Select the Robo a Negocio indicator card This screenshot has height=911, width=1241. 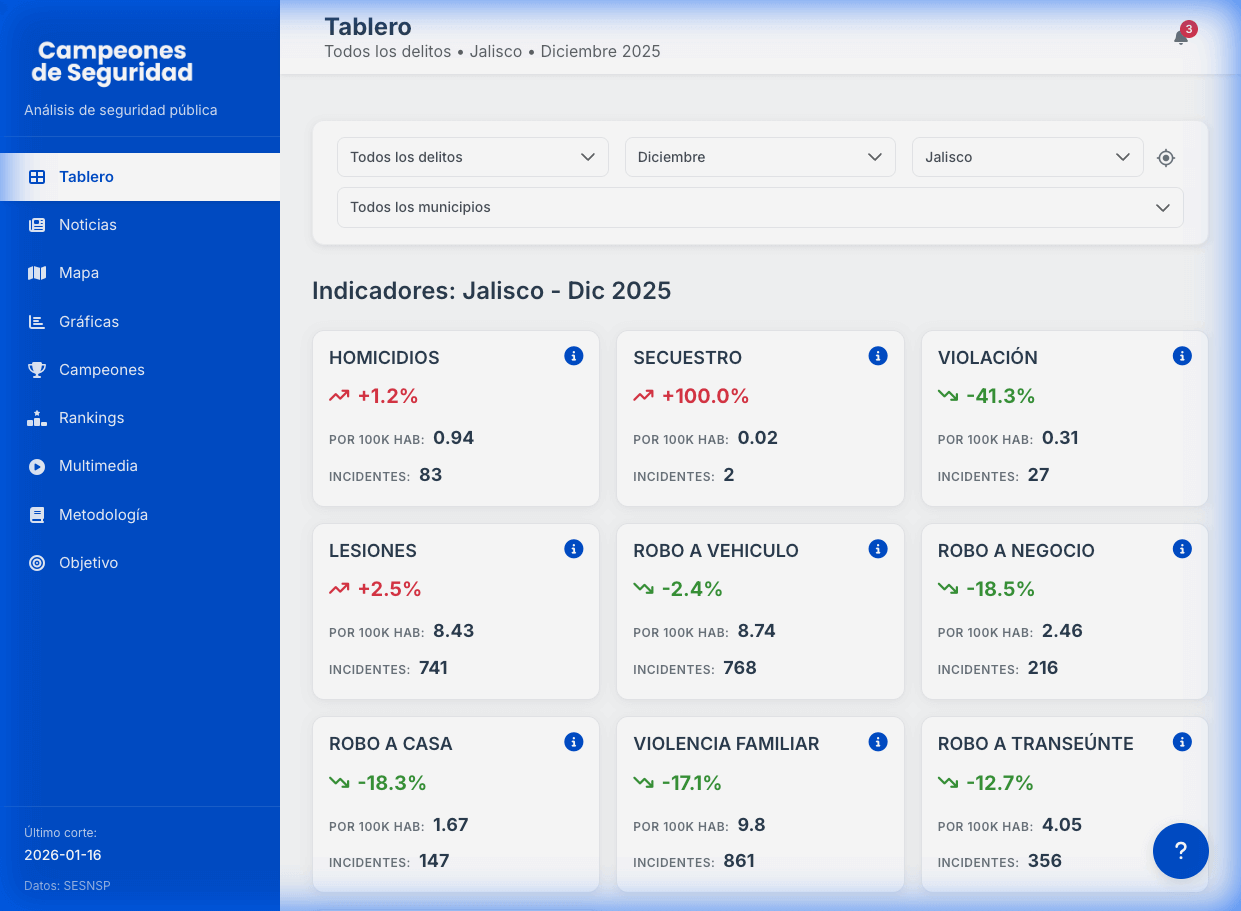(x=1063, y=611)
